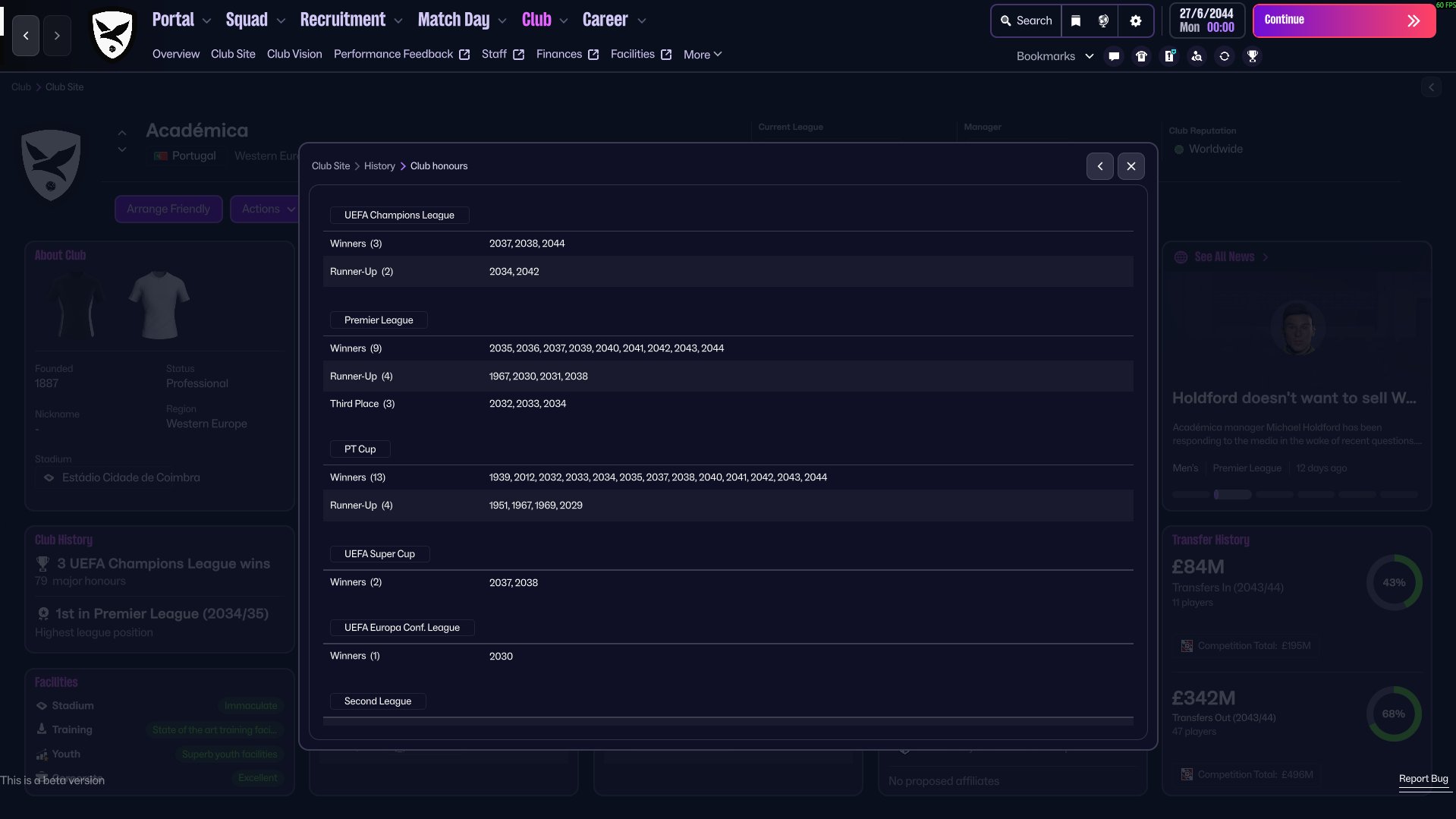Expand the Recruitment menu dropdown
Image resolution: width=1456 pixels, height=819 pixels.
coord(398,21)
